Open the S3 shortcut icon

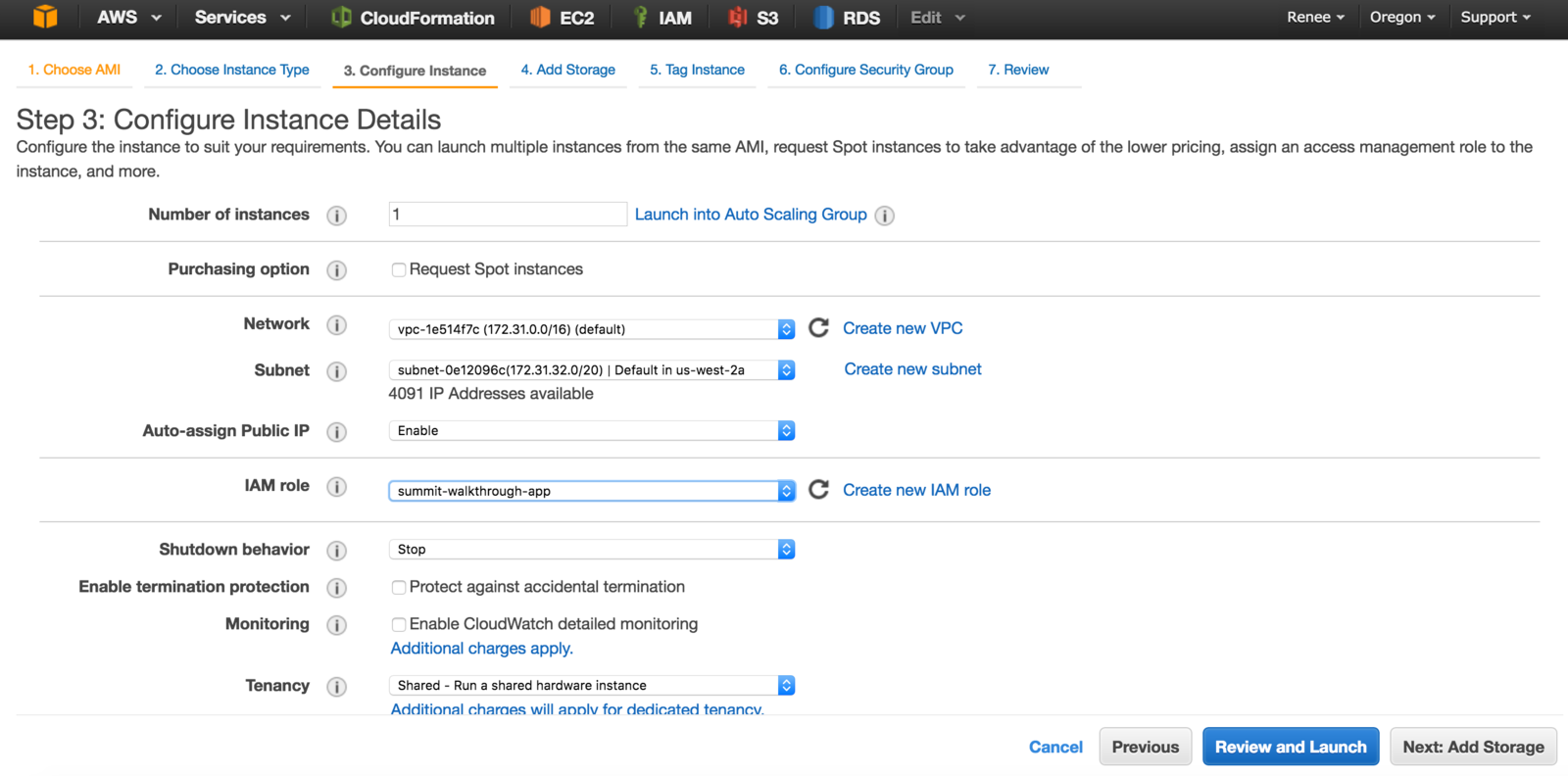pyautogui.click(x=738, y=17)
